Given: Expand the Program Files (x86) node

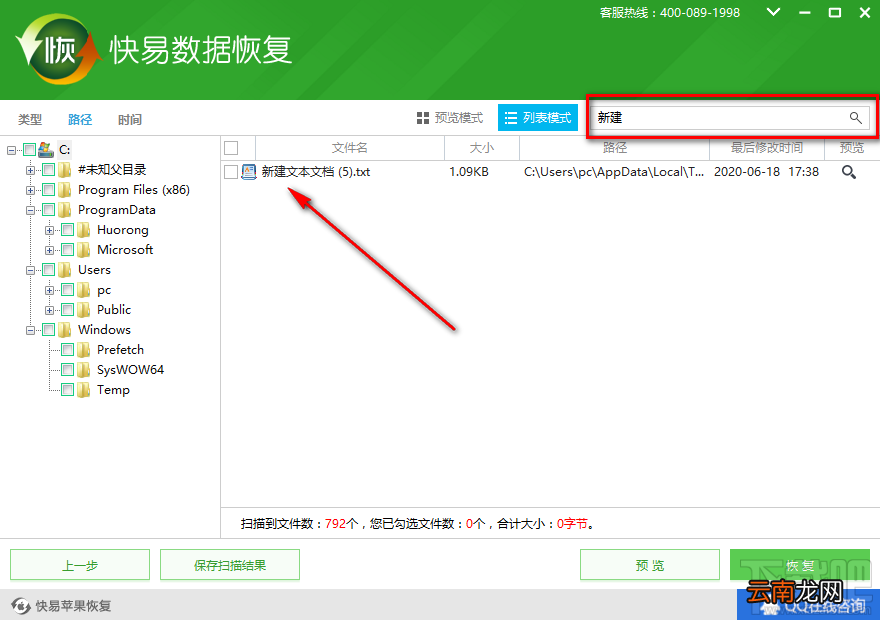Looking at the screenshot, I should (x=30, y=190).
